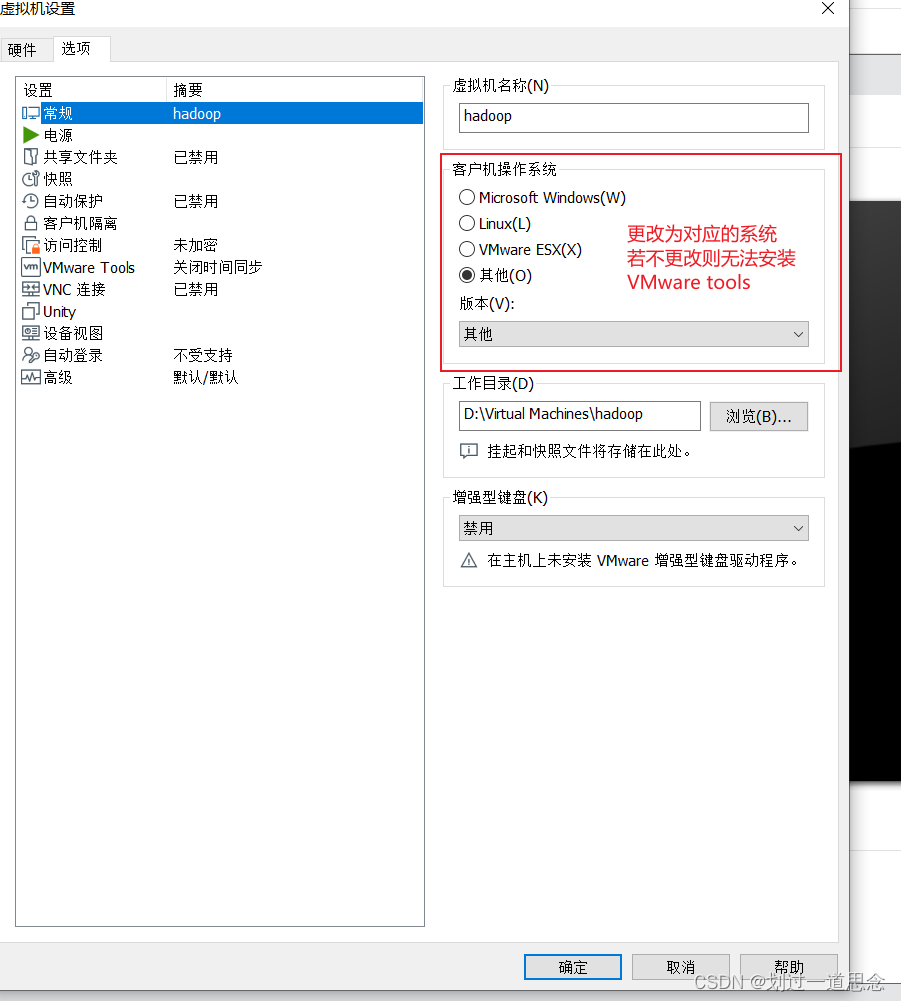
Task: Select the 快照 settings row
Action: [x=221, y=179]
